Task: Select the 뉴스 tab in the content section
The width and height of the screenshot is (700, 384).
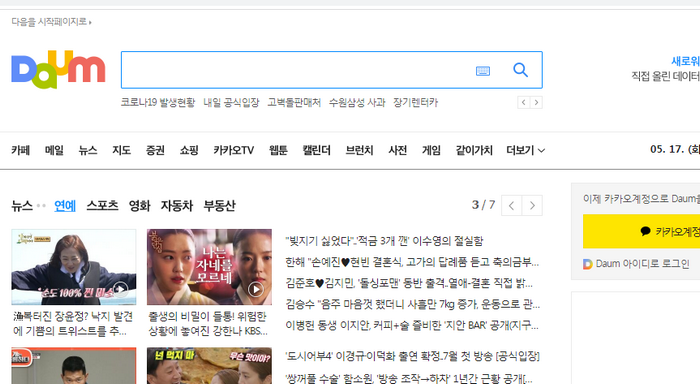Action: 22,206
